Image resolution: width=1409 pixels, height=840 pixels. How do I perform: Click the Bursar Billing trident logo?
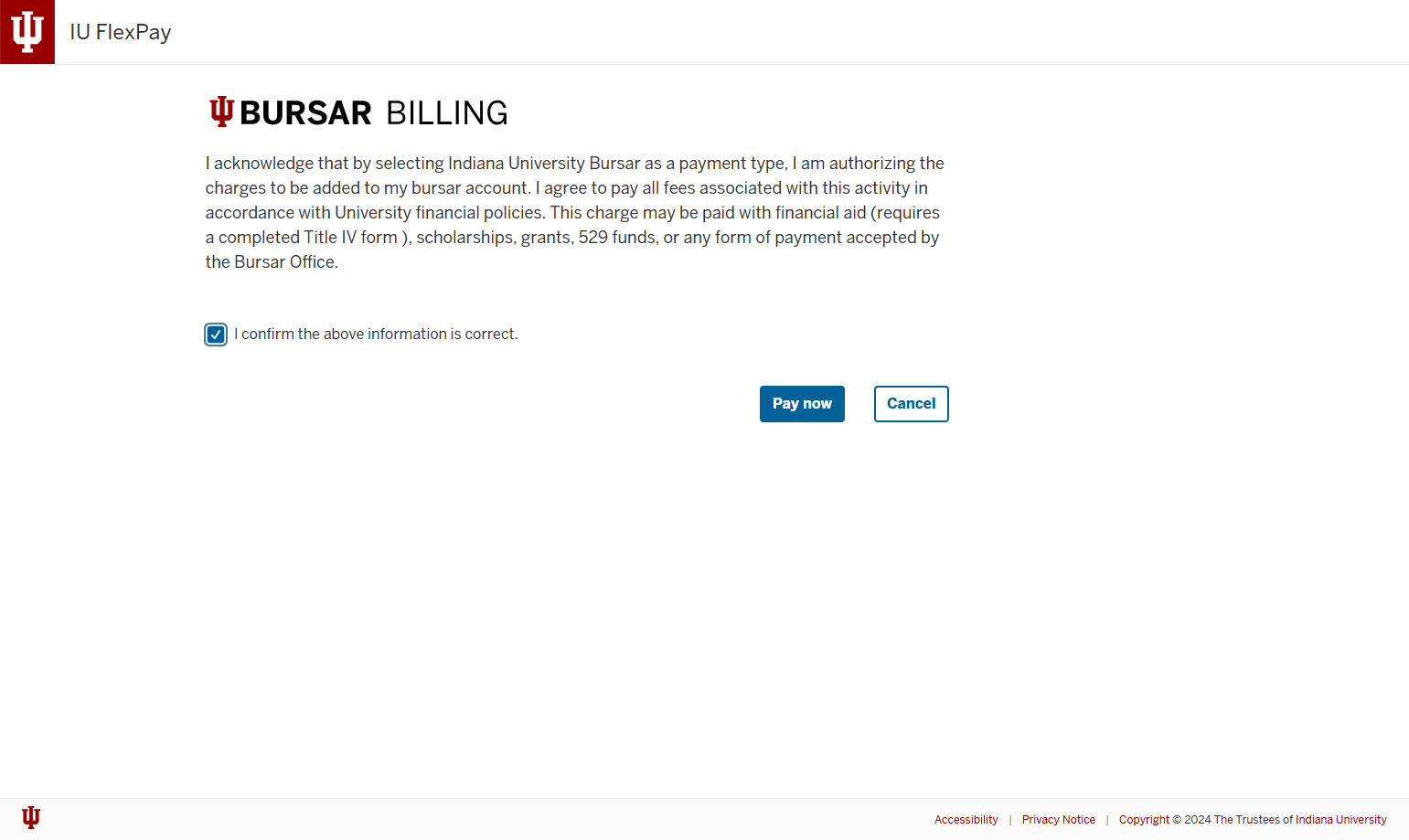pyautogui.click(x=221, y=112)
